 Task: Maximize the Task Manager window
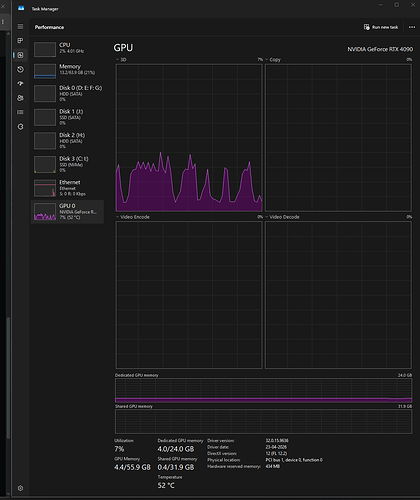397,5
